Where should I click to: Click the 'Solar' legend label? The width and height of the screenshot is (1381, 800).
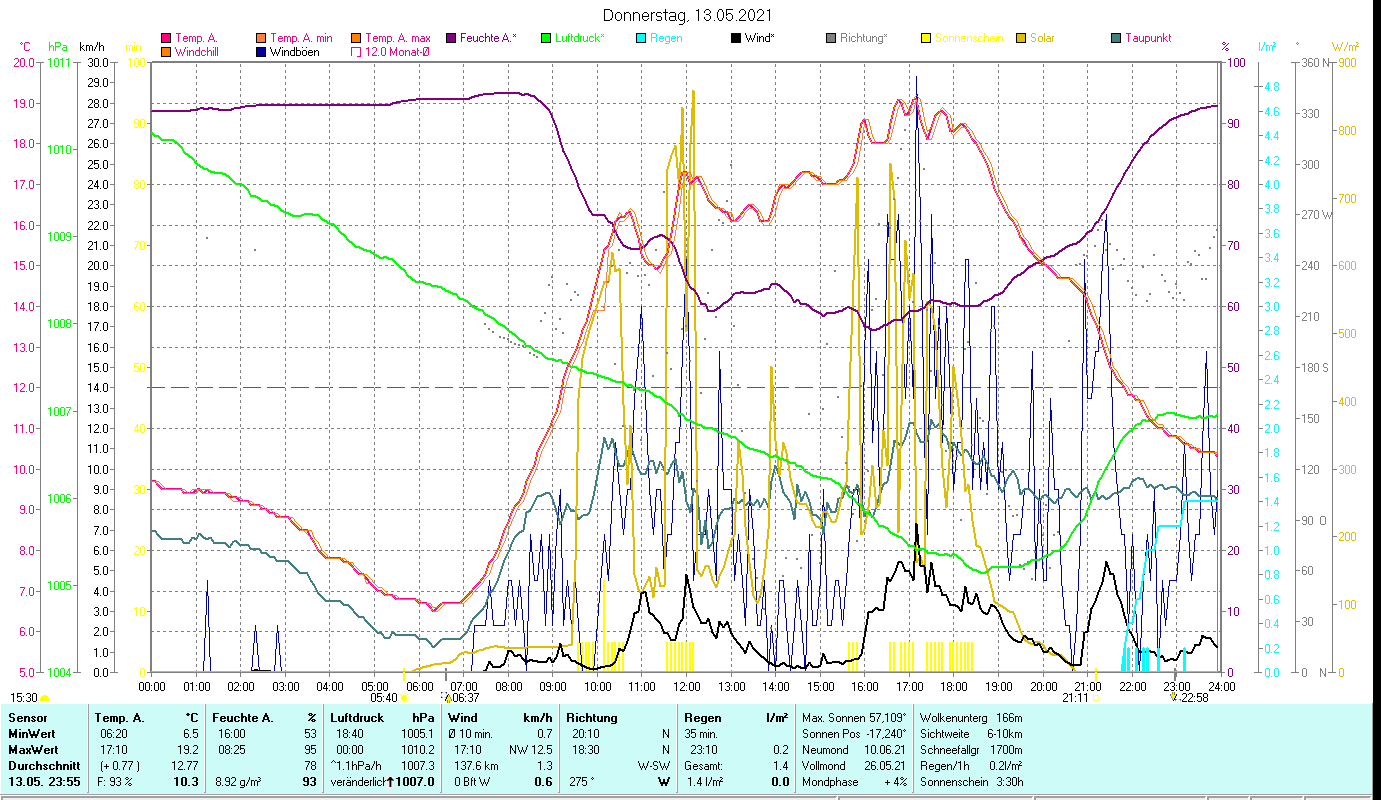coord(1044,38)
